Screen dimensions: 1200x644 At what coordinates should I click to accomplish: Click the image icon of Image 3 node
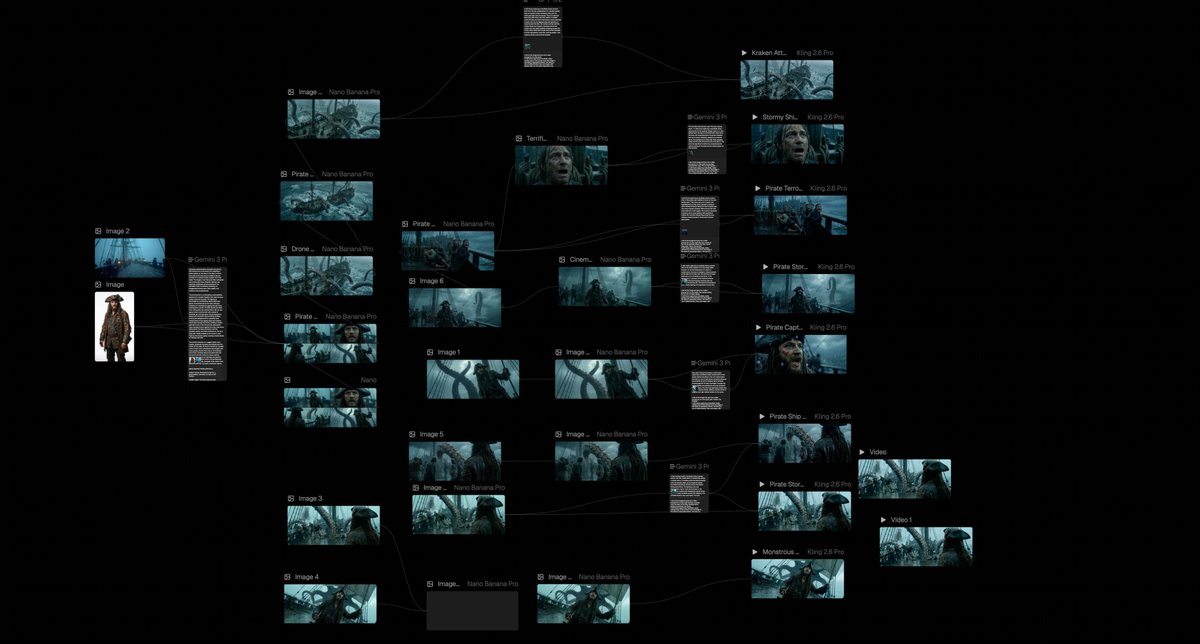[291, 498]
